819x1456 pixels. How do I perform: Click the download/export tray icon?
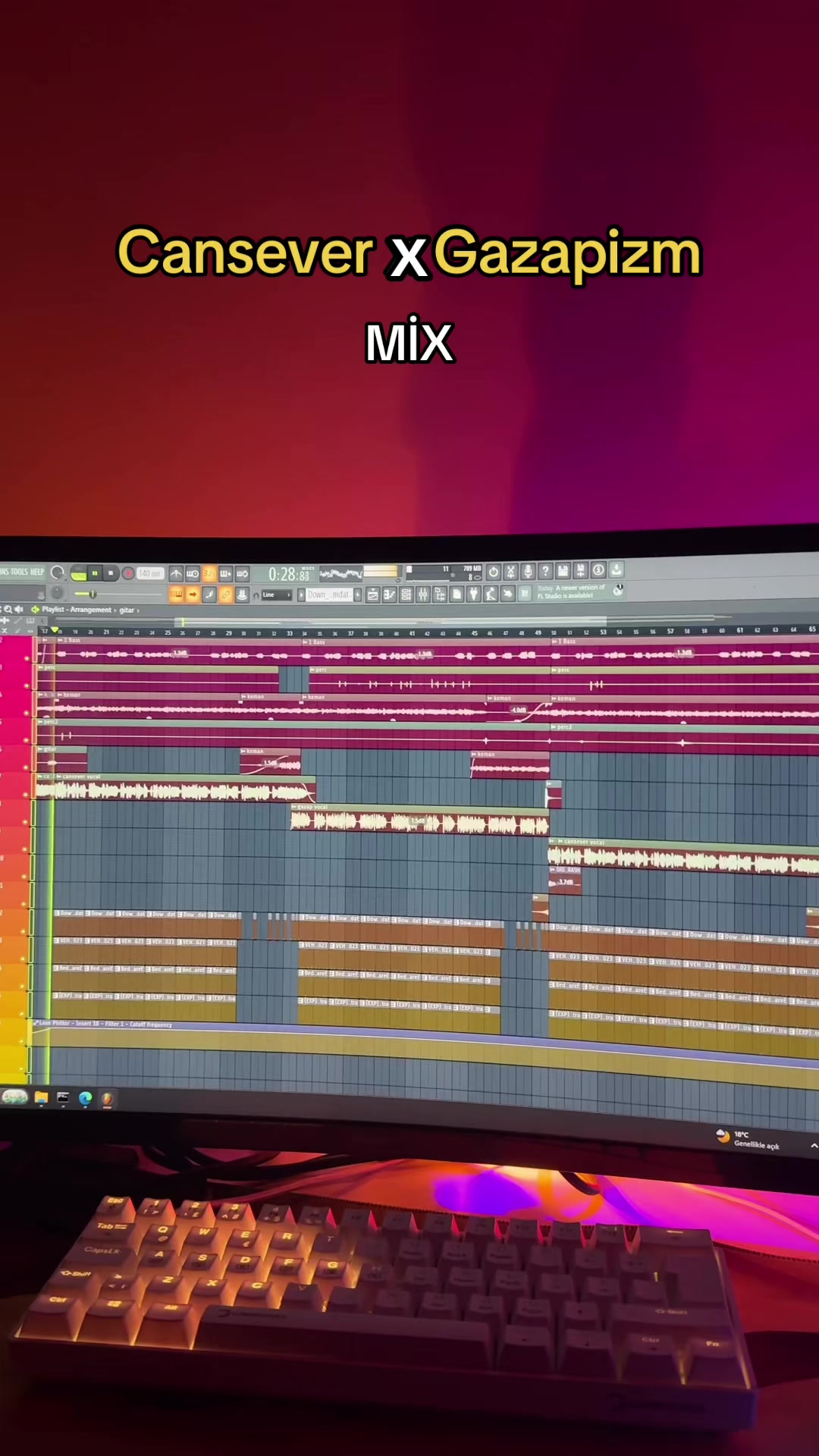[616, 570]
